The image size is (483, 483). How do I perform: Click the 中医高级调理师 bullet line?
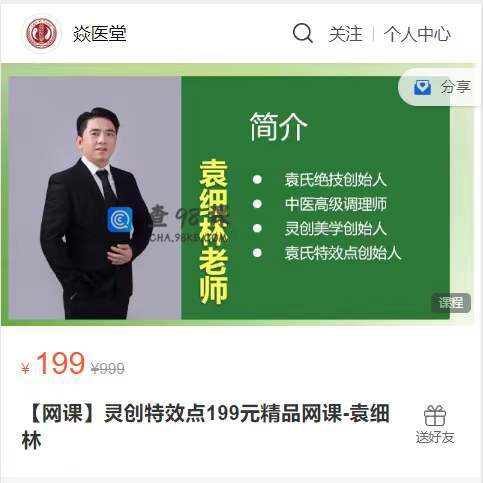[x=336, y=204]
